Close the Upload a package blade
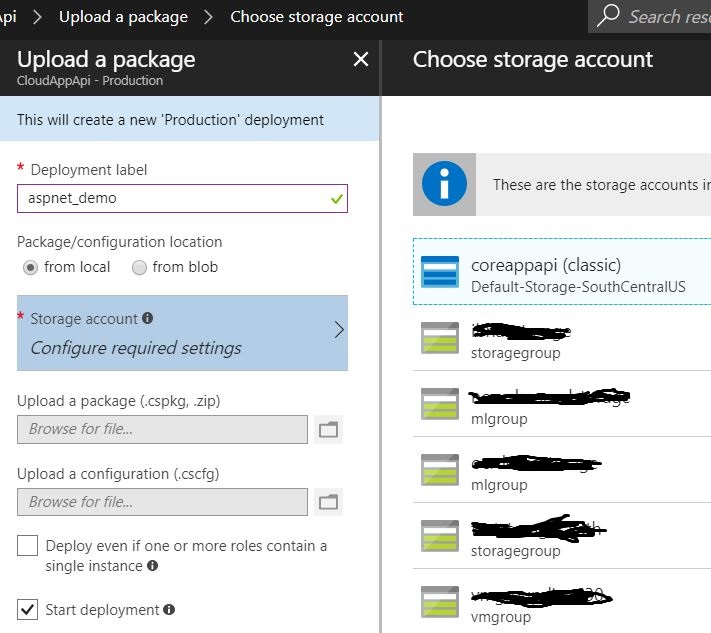The height and width of the screenshot is (633, 711). 361,60
